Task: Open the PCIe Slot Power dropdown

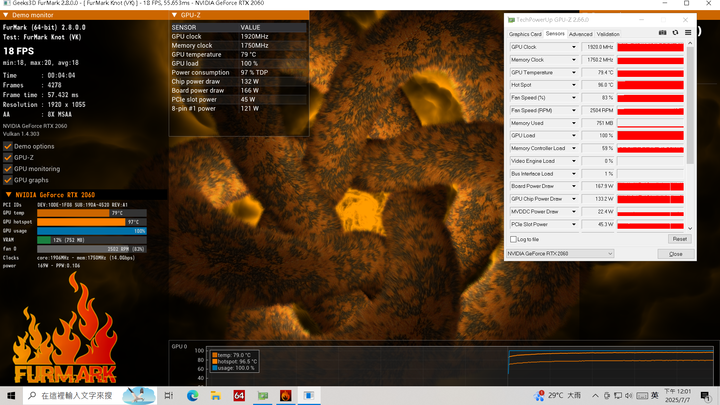Action: point(574,225)
